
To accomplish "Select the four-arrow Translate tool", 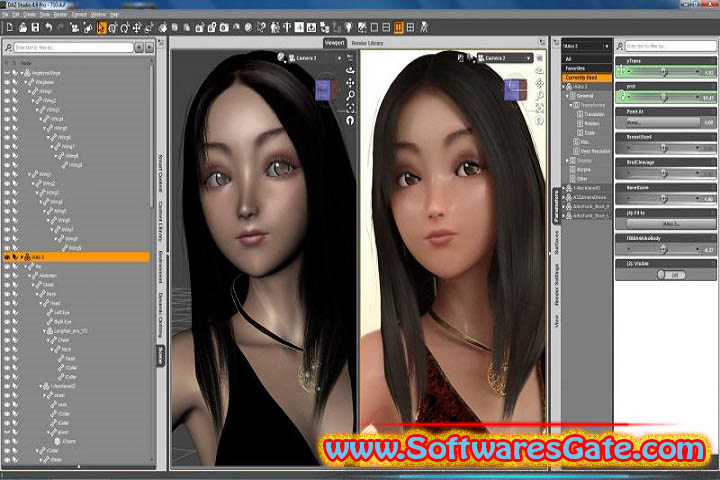I will [x=136, y=28].
